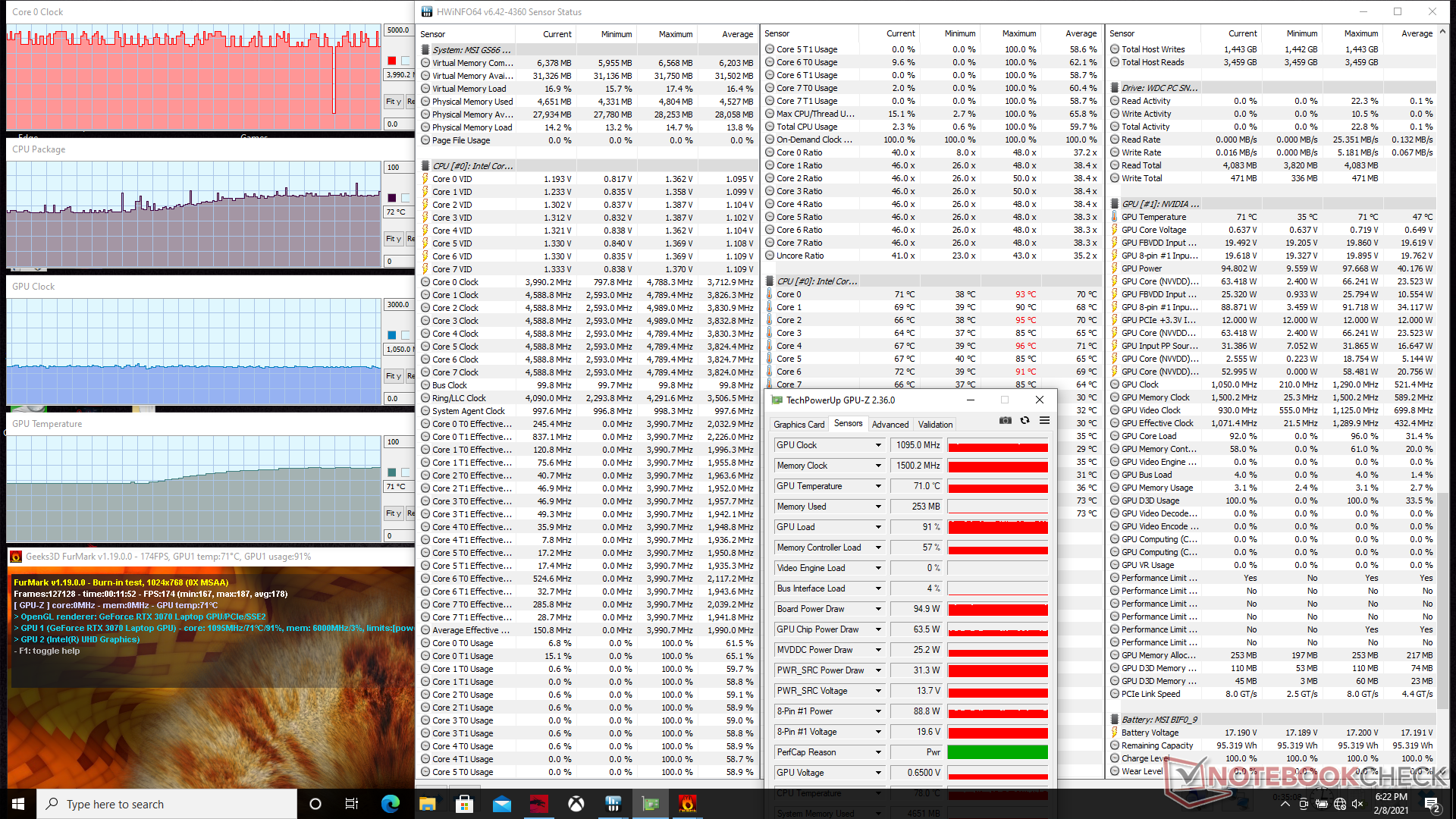Open the GPU-Z hamburger menu

[1044, 421]
